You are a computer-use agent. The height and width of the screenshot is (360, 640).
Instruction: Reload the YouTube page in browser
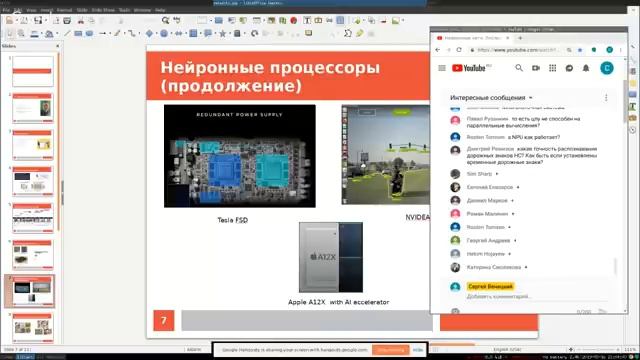(x=459, y=50)
